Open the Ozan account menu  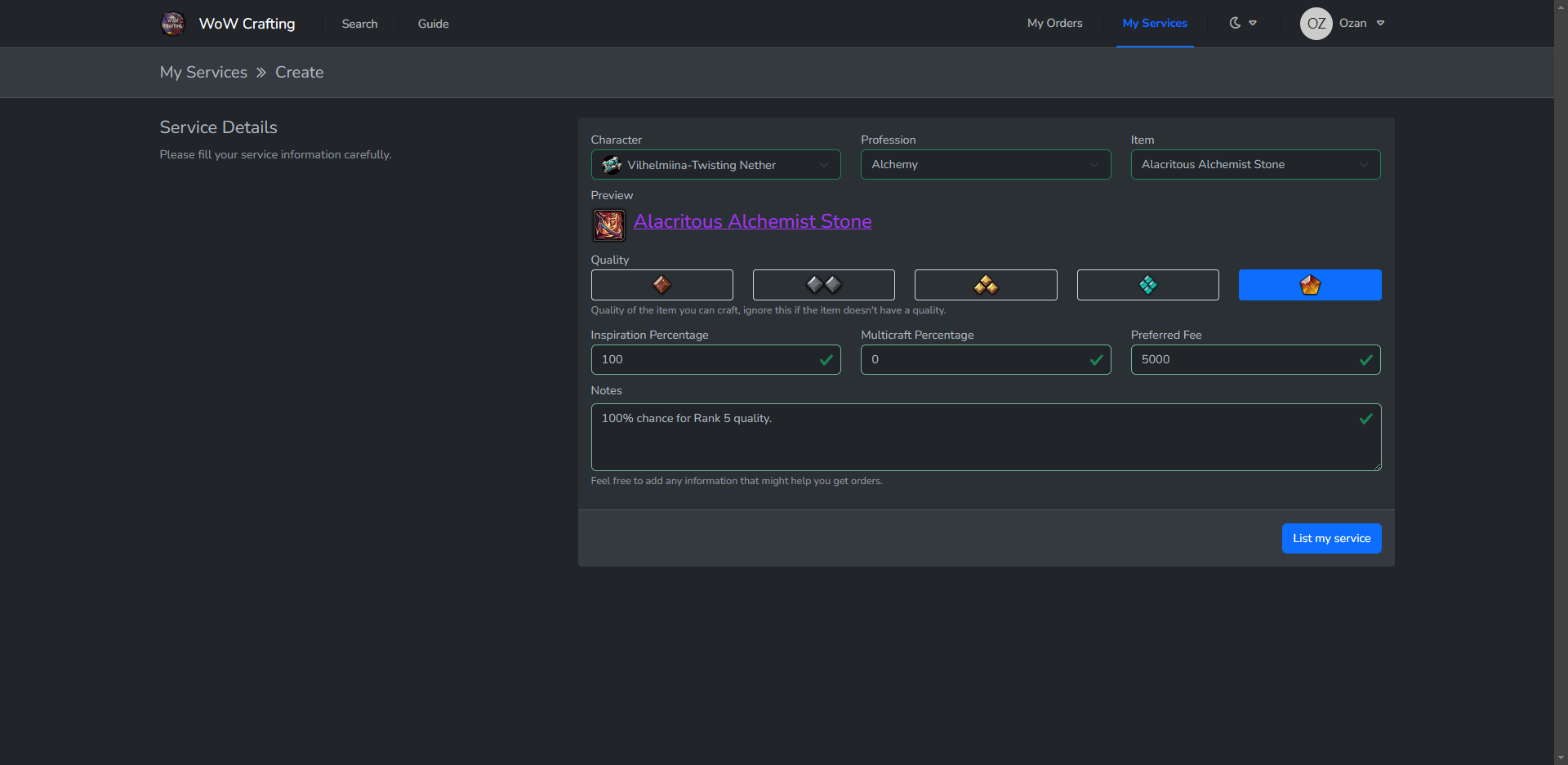click(1361, 23)
